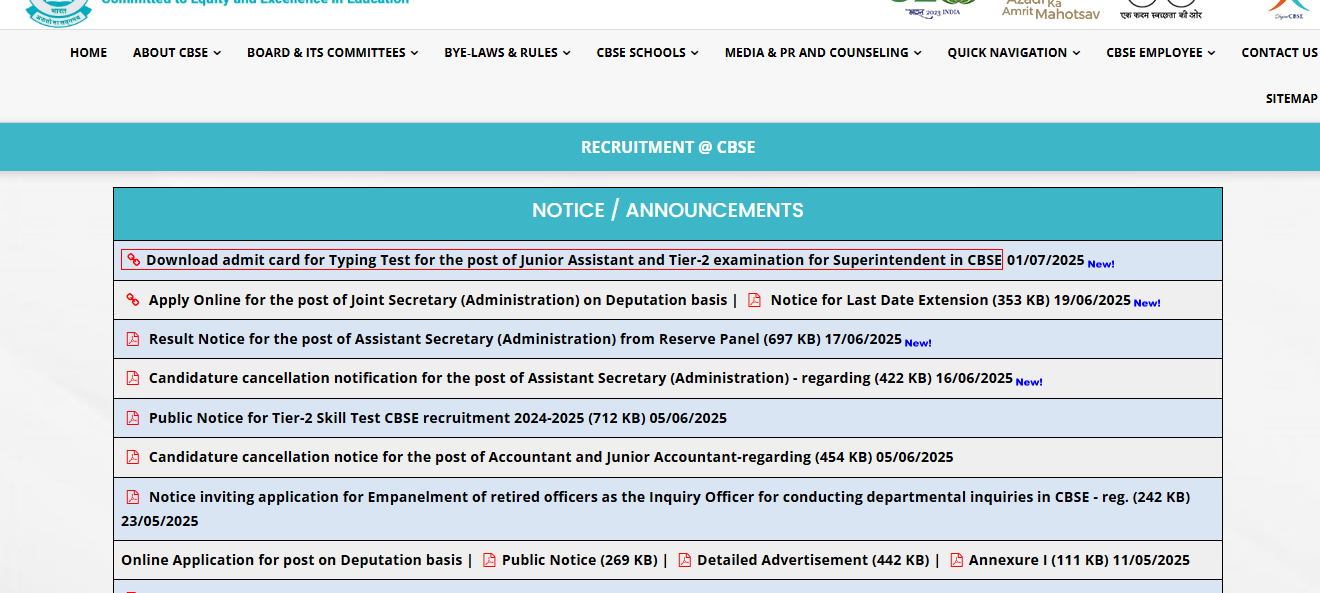Image resolution: width=1320 pixels, height=593 pixels.
Task: Expand the CBSE SCHOOLS dropdown menu
Action: pyautogui.click(x=648, y=53)
